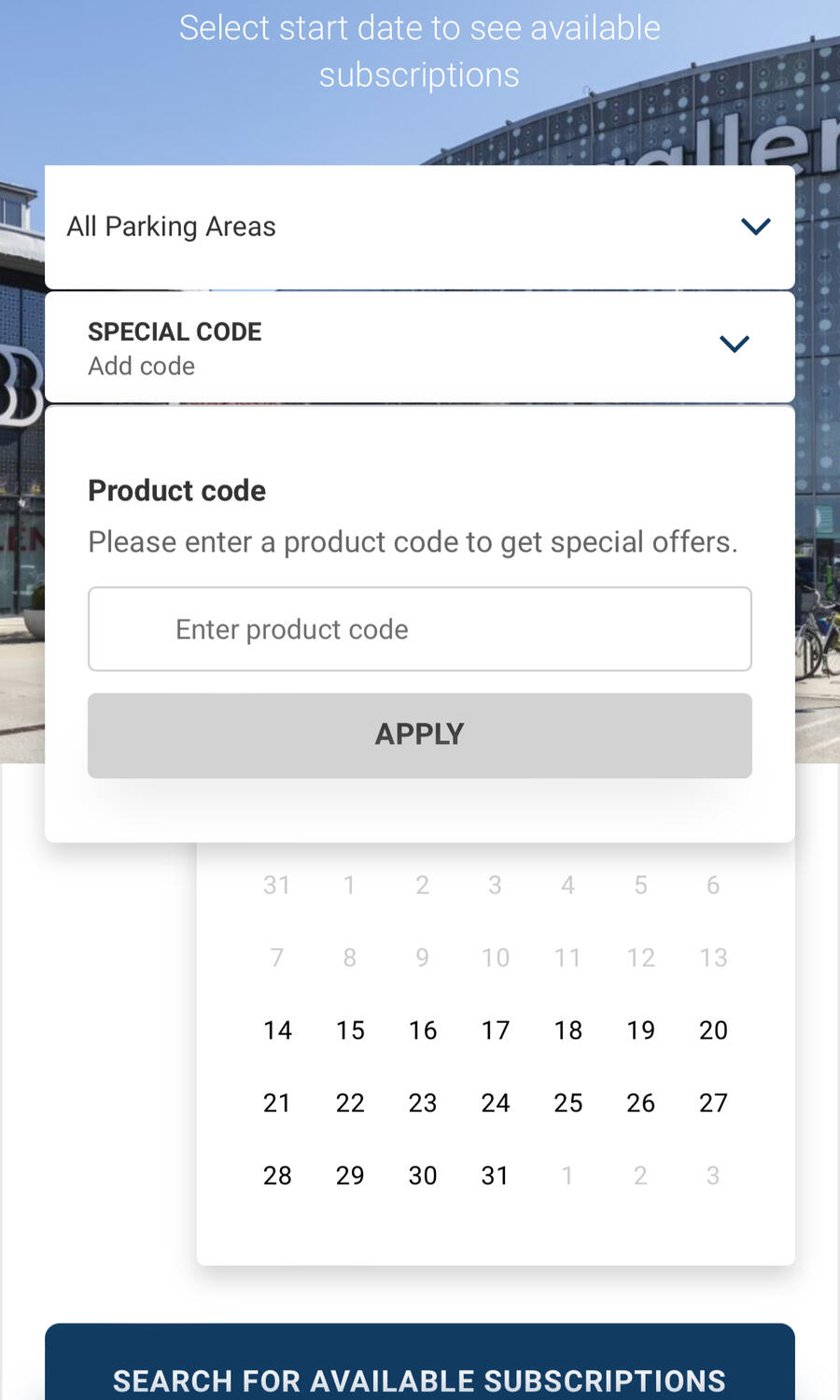Pick day 17 on the calendar
Screen dimensions: 840x1400
pyautogui.click(x=496, y=1030)
